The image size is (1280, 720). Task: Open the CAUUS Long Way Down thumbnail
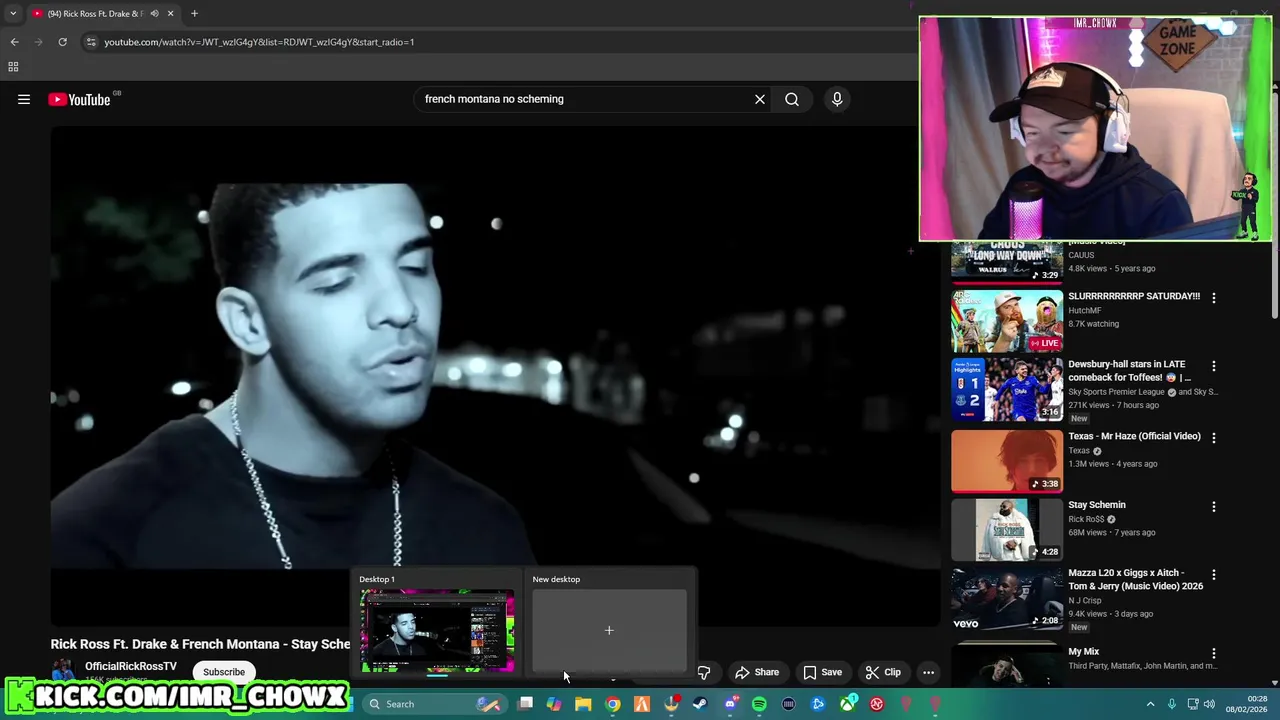click(x=1007, y=260)
